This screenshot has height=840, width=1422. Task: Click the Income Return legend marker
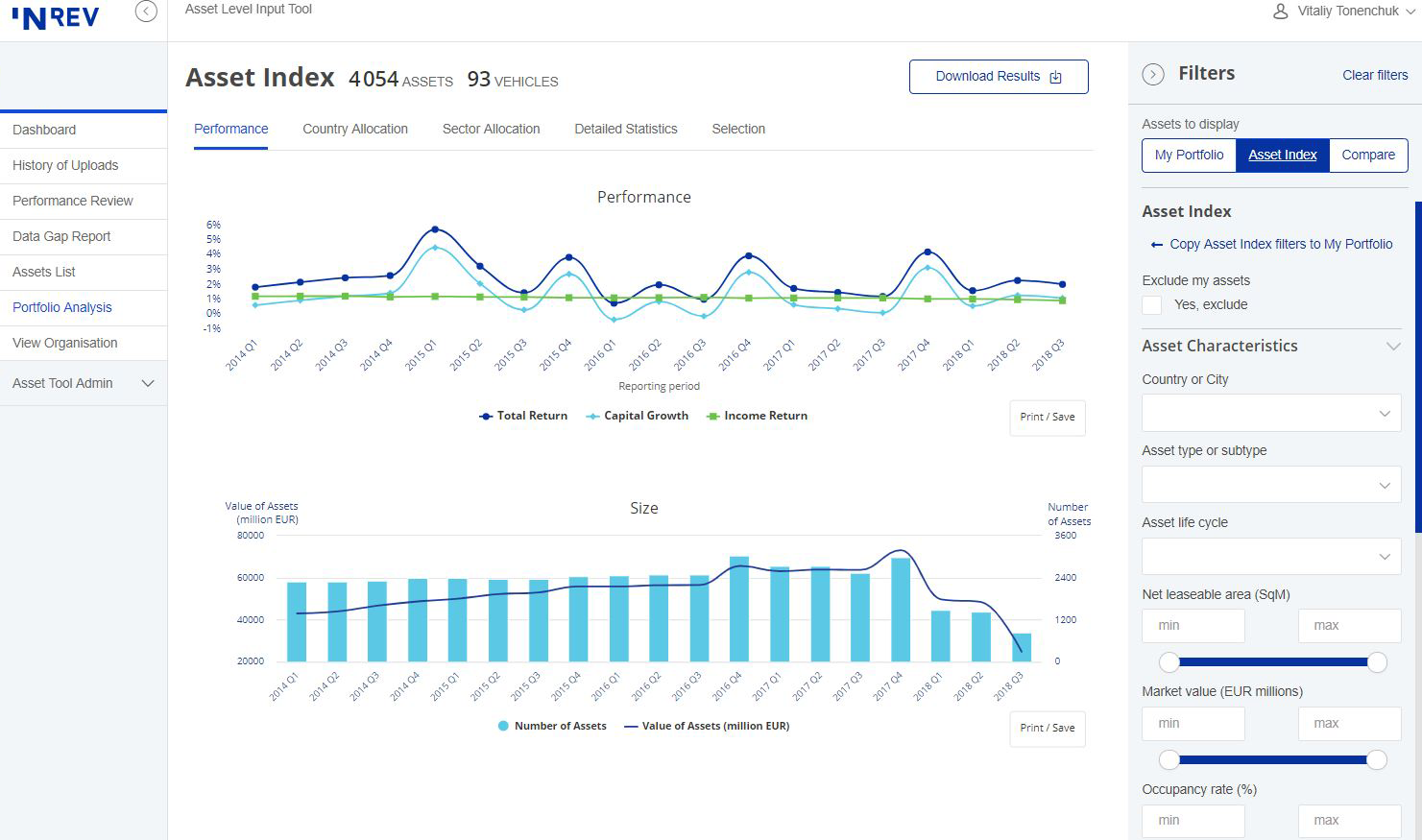coord(714,416)
